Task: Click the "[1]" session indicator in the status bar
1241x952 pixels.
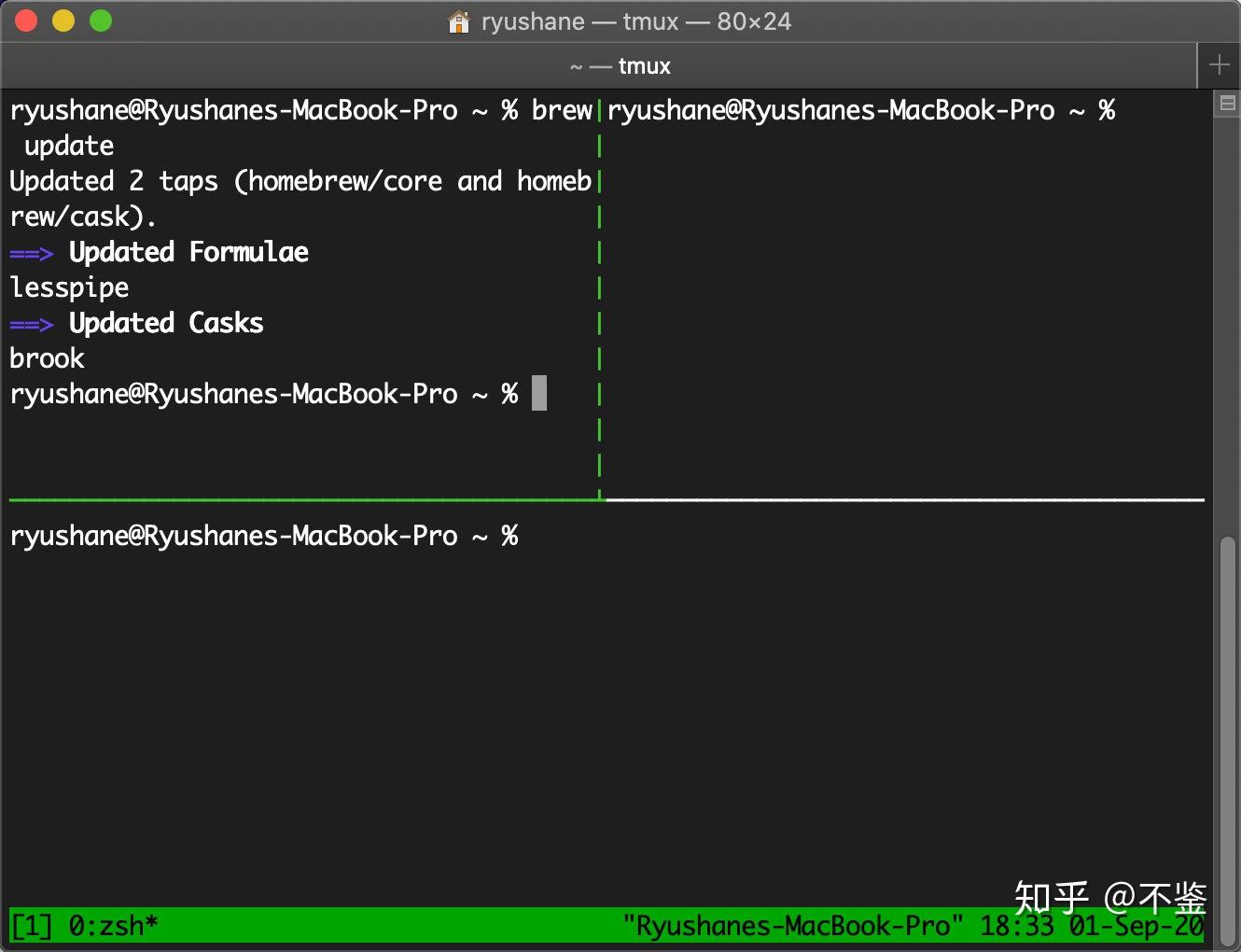Action: (x=31, y=925)
